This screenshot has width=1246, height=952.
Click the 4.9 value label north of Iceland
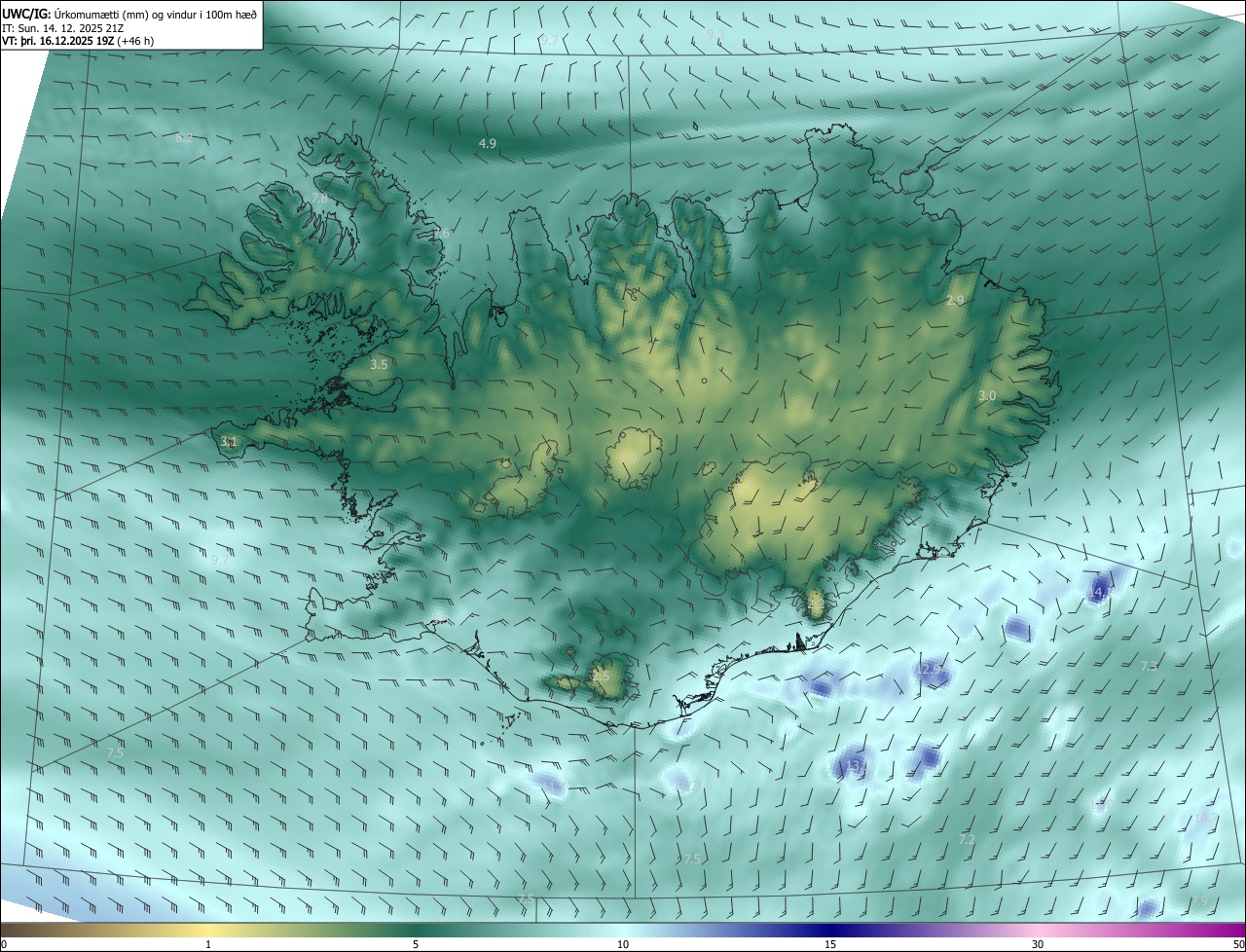point(488,143)
